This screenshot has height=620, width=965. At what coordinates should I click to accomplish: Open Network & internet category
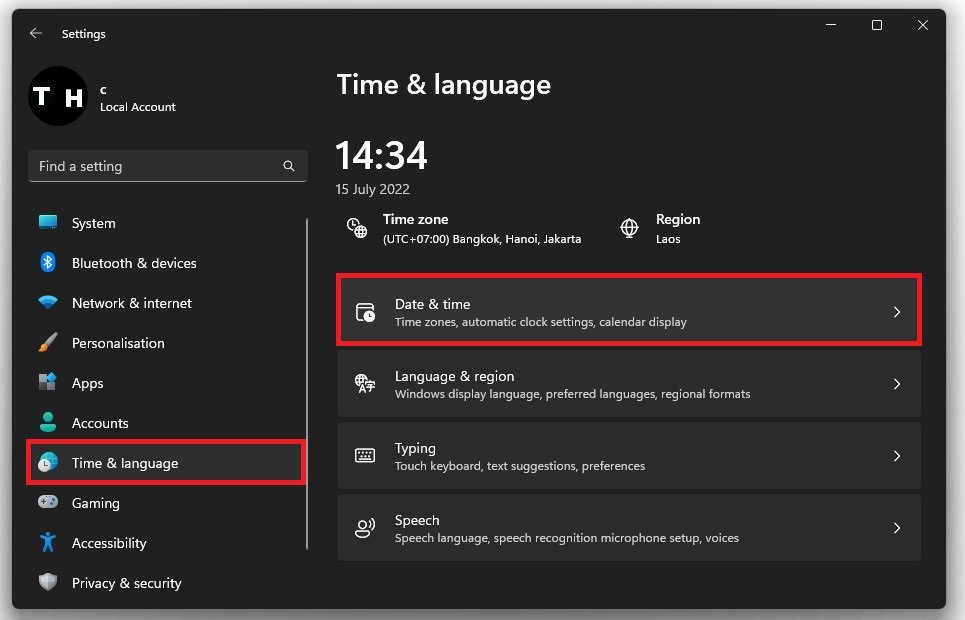pos(166,303)
